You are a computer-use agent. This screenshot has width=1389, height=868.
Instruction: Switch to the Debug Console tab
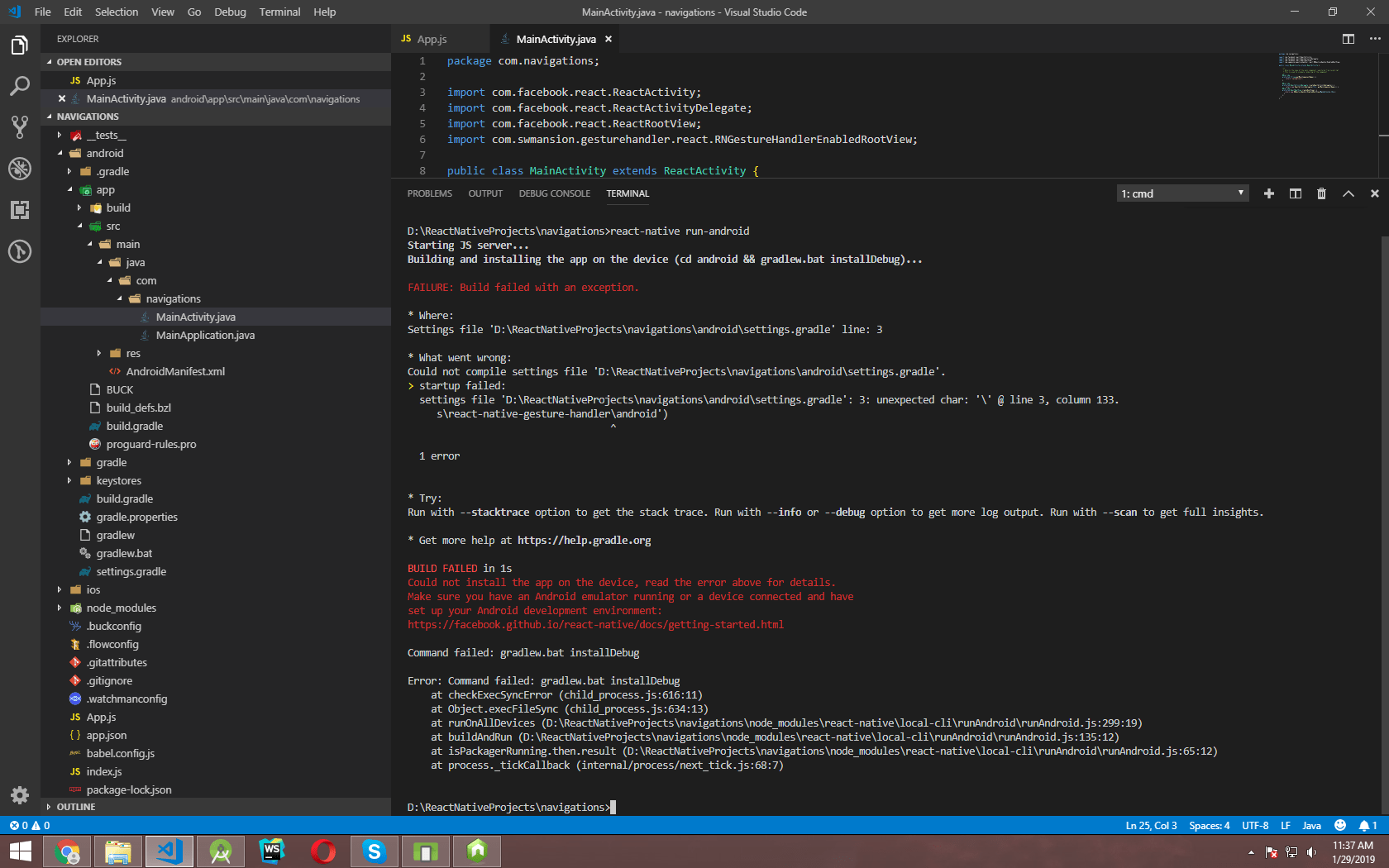[555, 193]
